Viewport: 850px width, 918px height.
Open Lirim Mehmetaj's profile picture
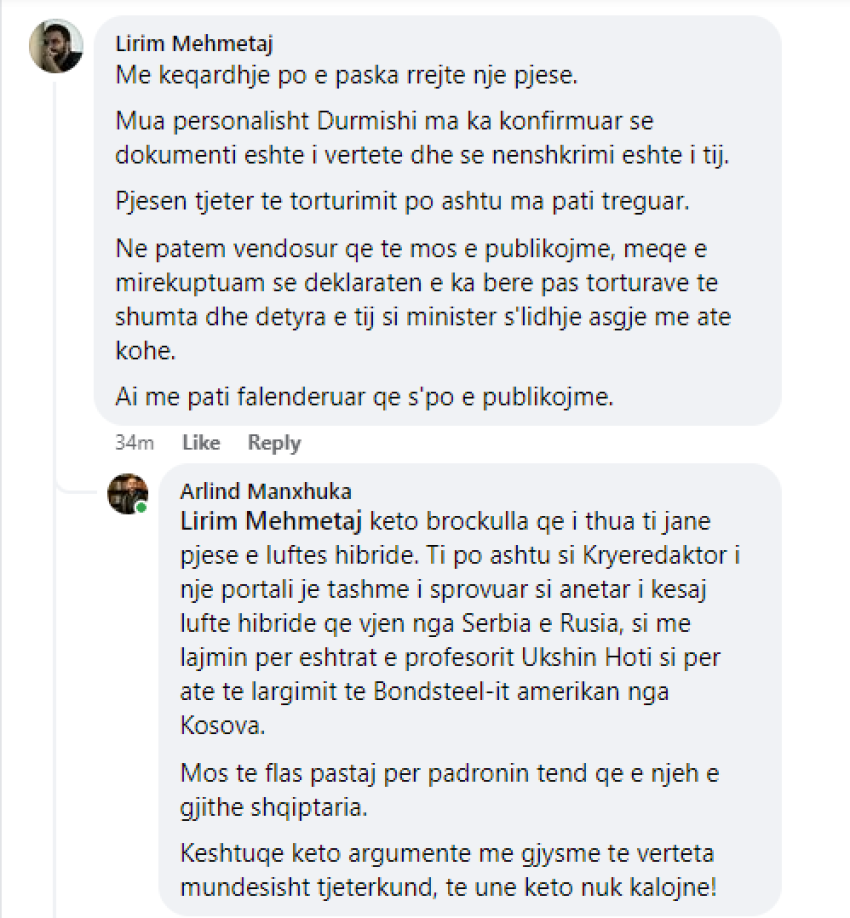56,46
